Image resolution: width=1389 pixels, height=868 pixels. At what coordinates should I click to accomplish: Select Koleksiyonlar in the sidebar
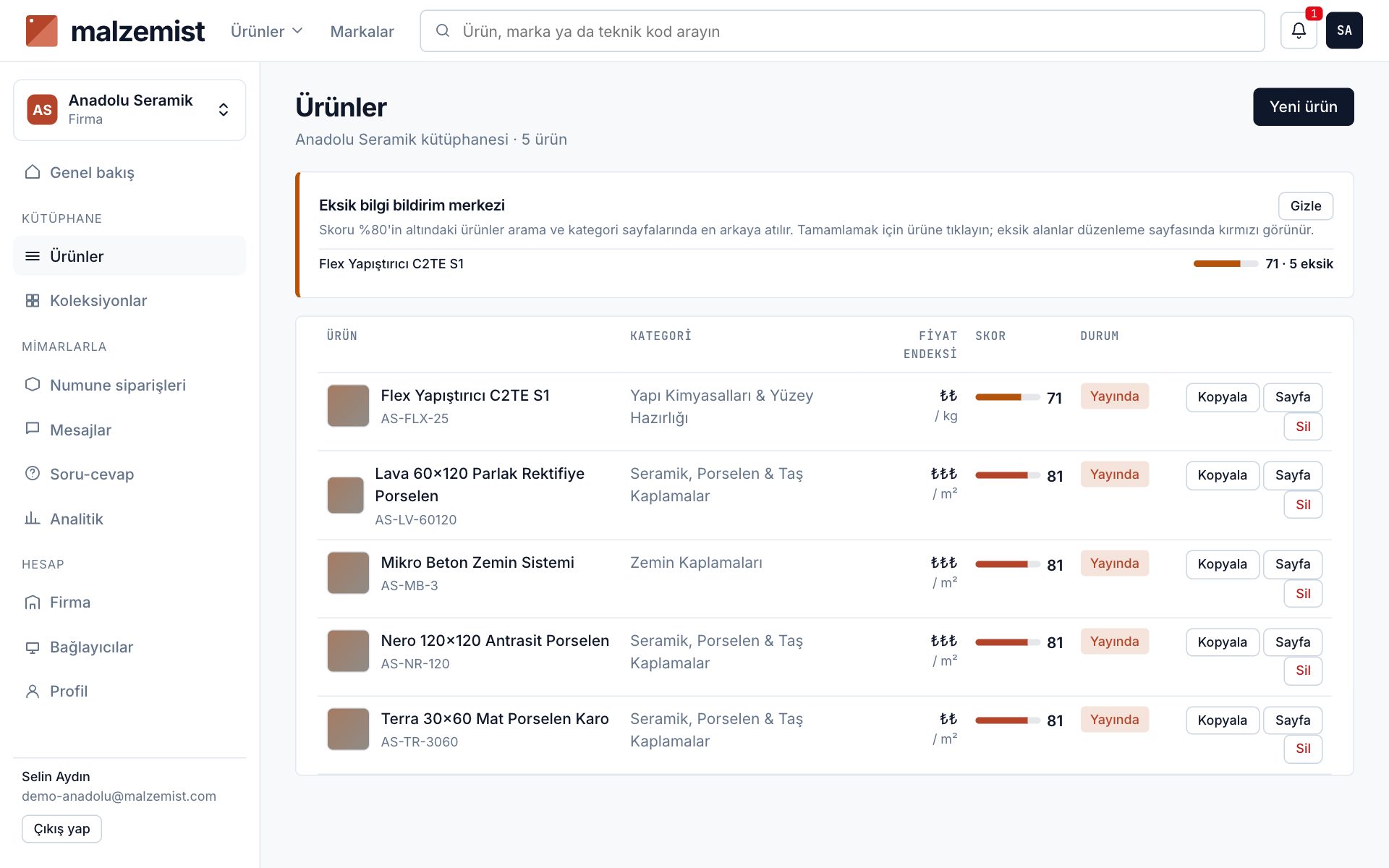pos(129,300)
